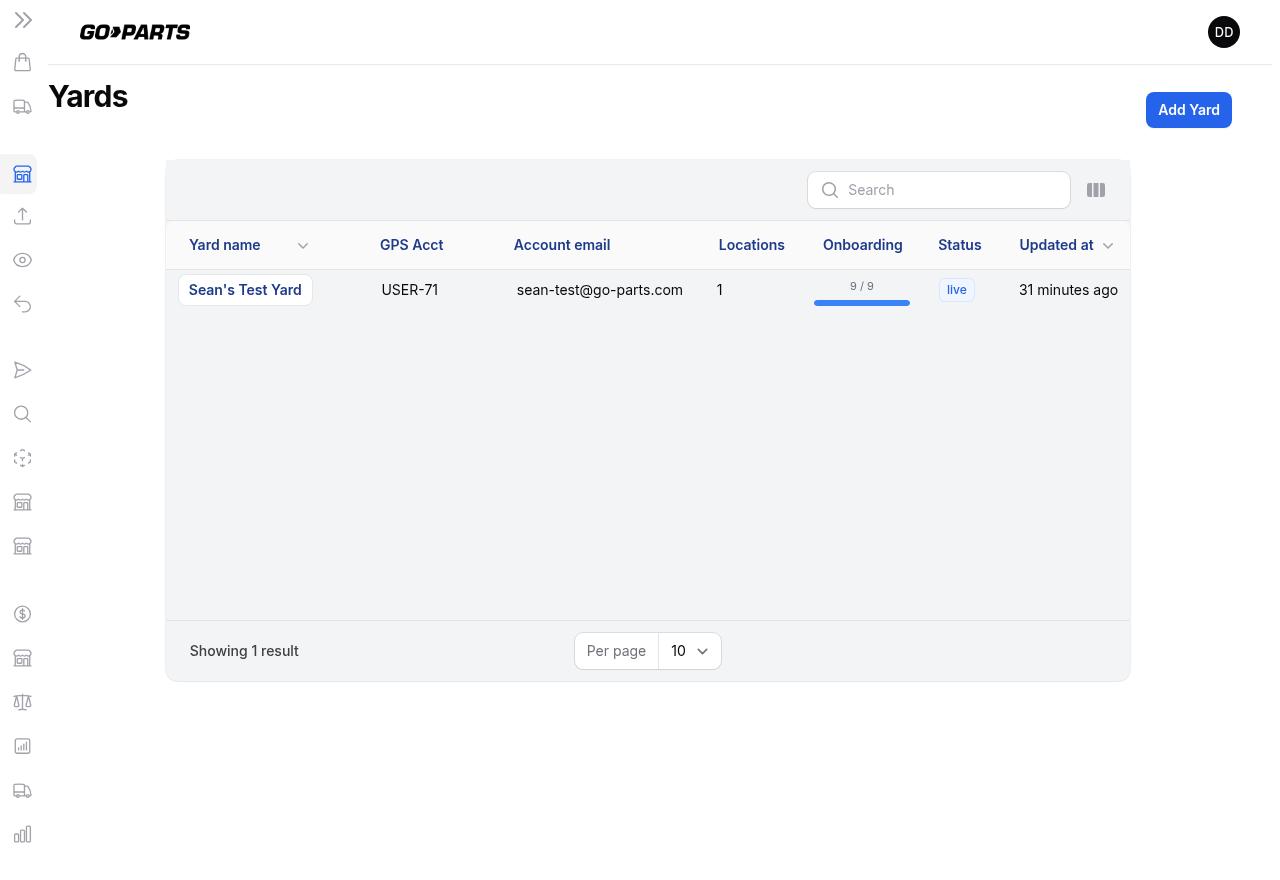Open the storefront icon just below the dashed-square icon
Viewport: 1280px width, 880px height.
(x=22, y=502)
